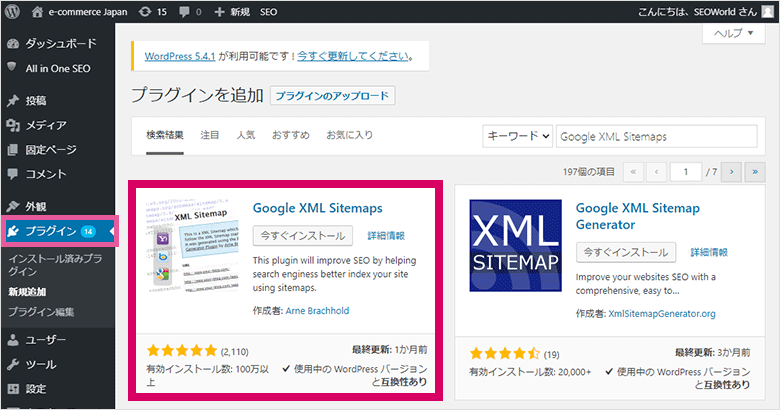This screenshot has width=780, height=410.
Task: Open Google XML Sitemap Generator title link
Action: (x=638, y=216)
